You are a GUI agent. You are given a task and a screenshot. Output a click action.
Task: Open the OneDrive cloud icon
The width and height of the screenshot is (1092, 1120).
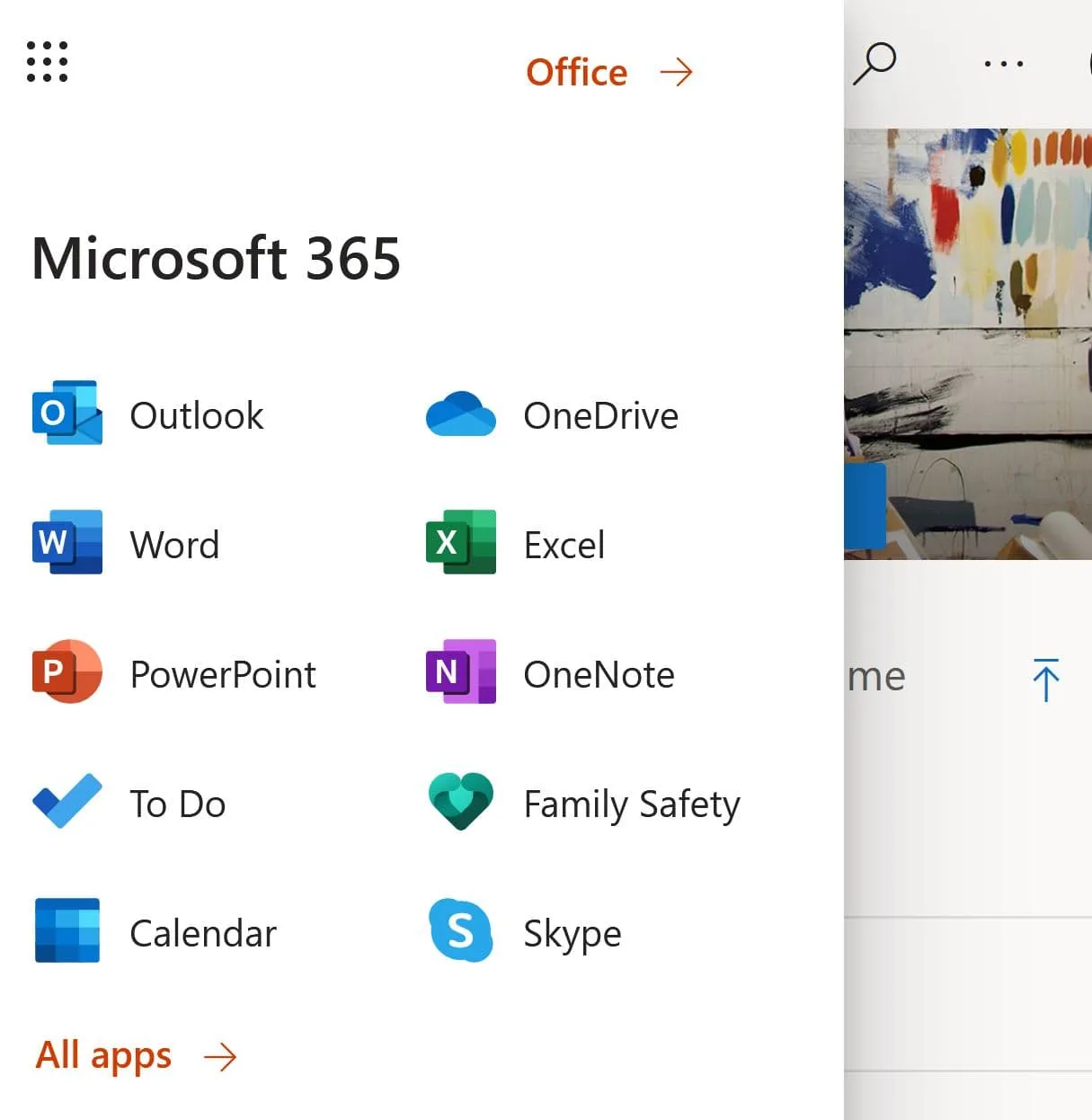click(x=461, y=413)
